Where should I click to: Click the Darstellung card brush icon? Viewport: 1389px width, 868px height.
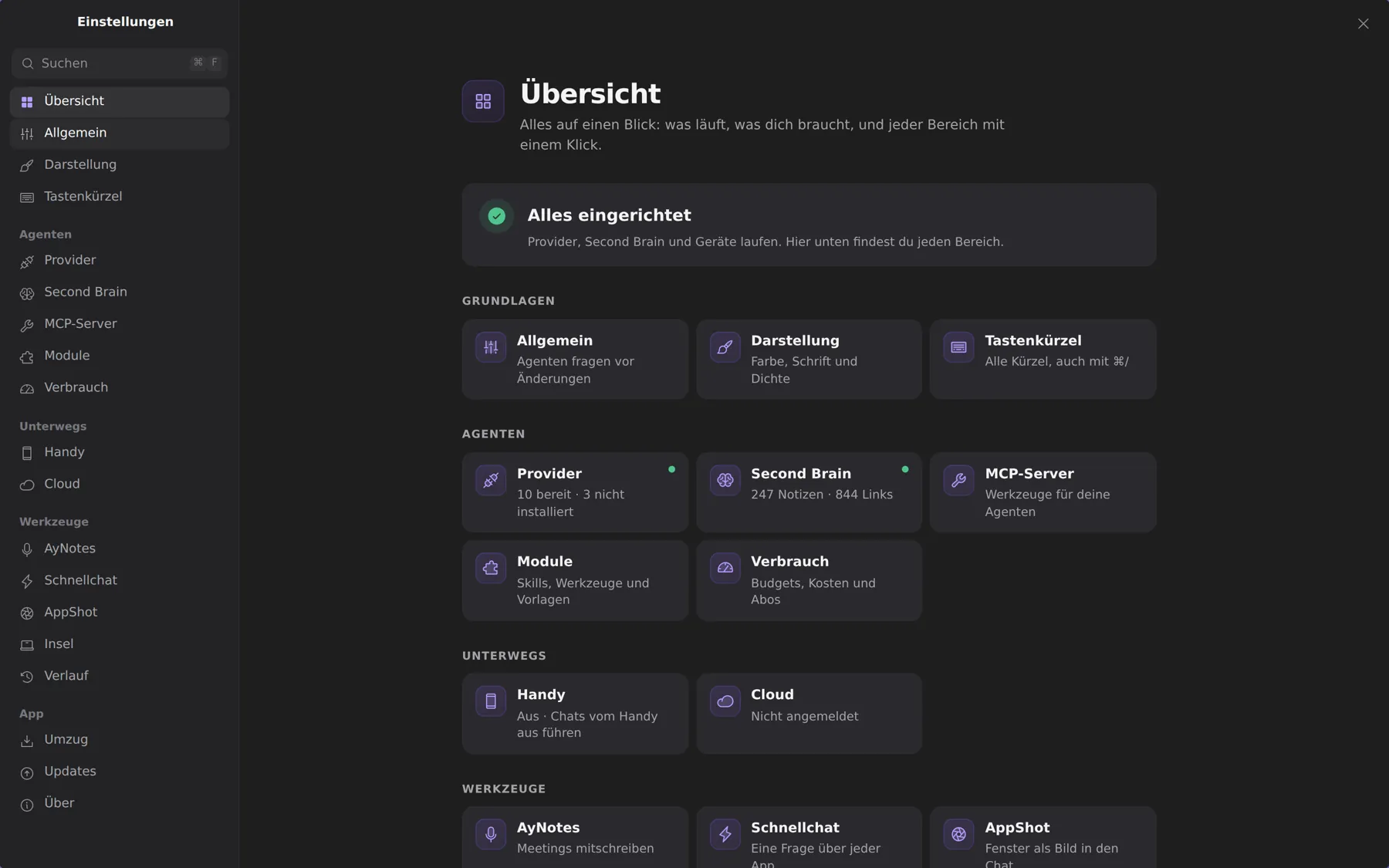(x=725, y=347)
